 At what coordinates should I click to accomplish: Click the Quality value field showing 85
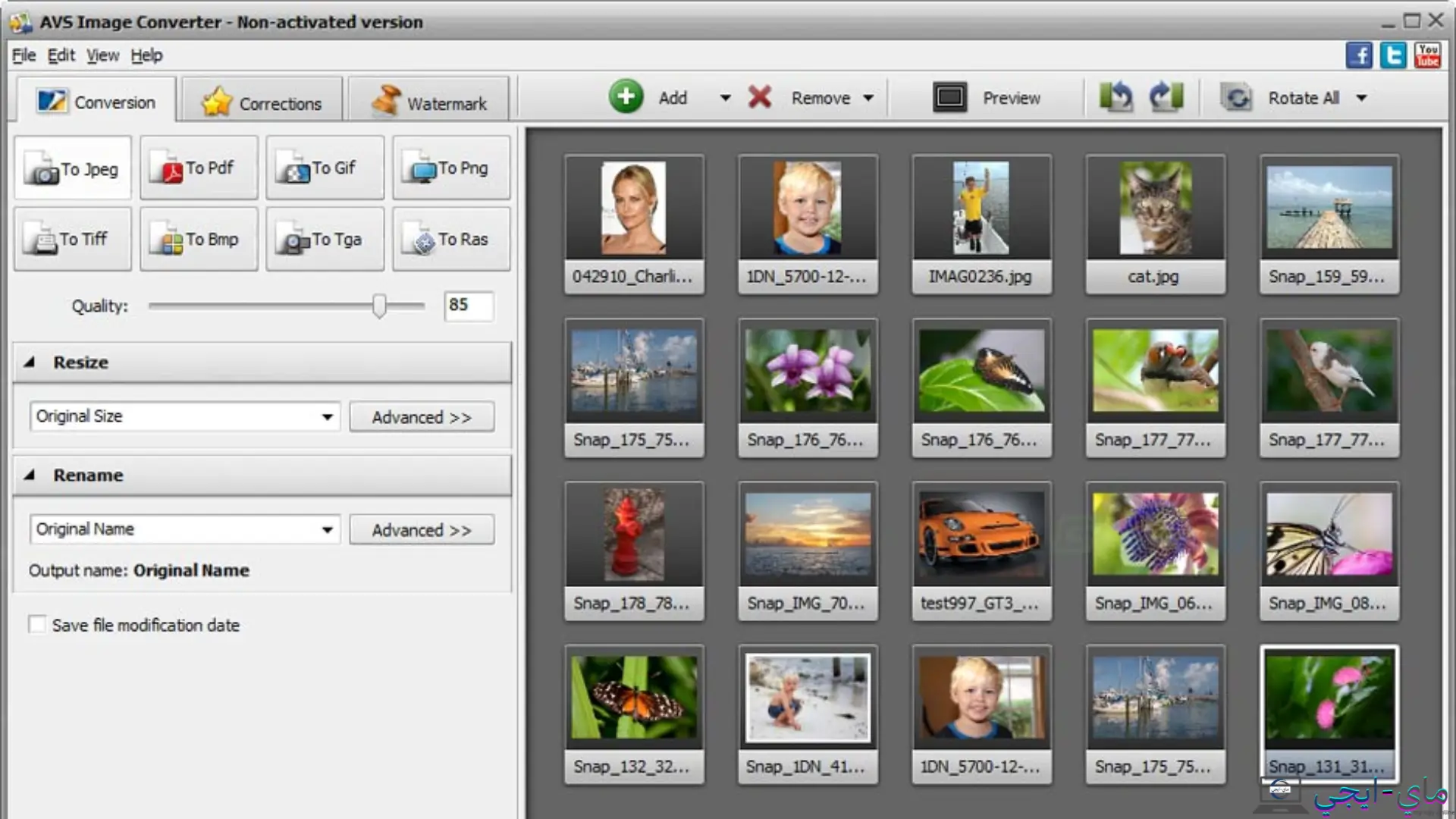(469, 306)
